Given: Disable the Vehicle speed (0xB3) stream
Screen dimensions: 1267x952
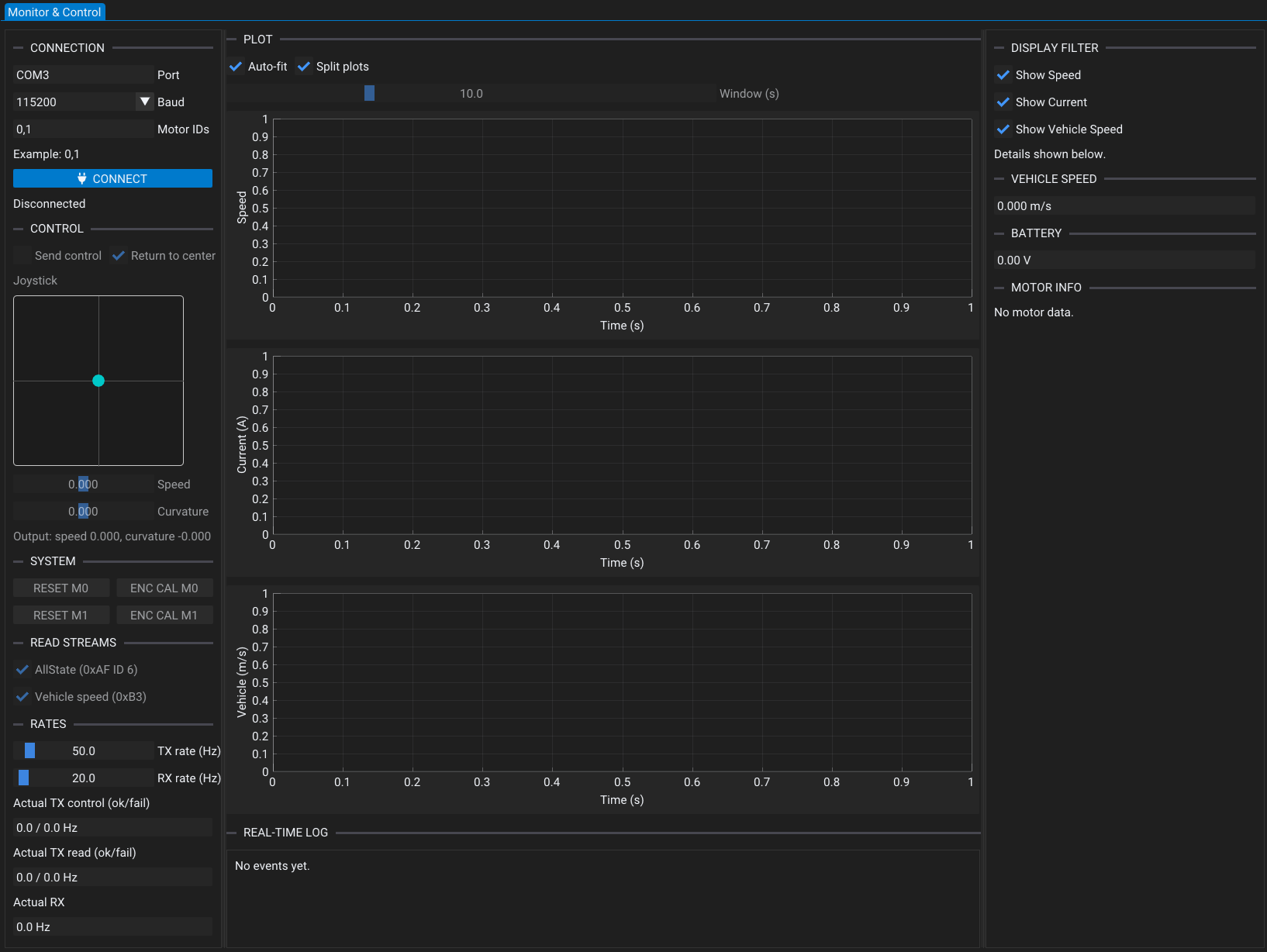Looking at the screenshot, I should 22,696.
